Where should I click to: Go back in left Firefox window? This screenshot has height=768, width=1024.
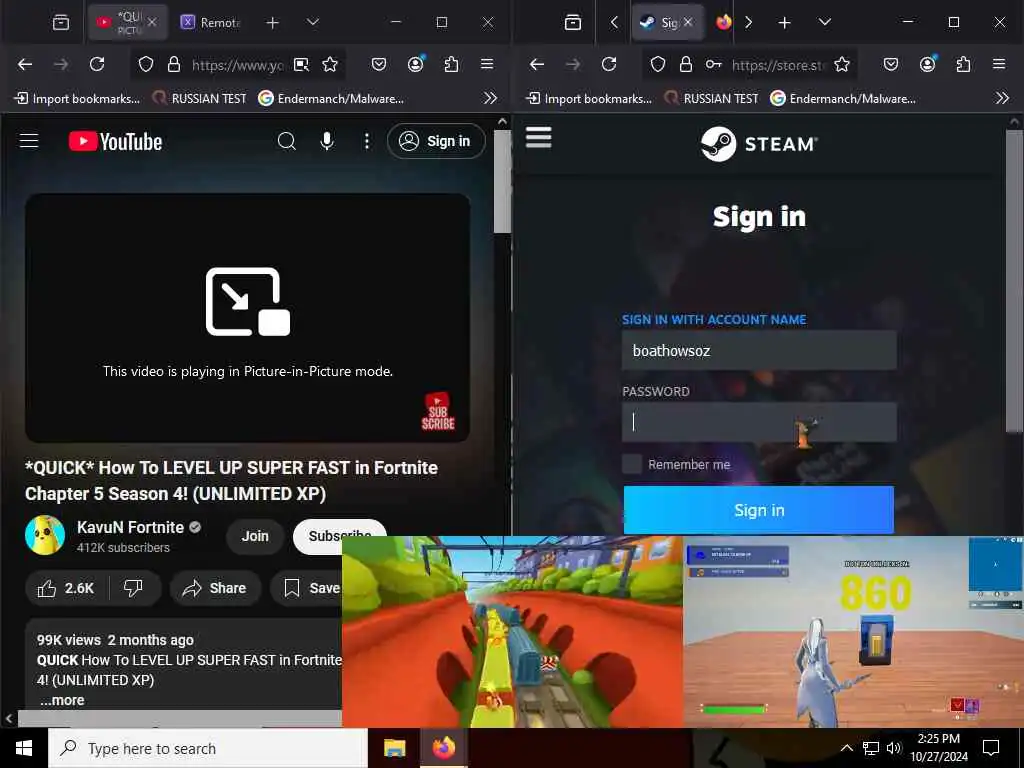click(25, 65)
